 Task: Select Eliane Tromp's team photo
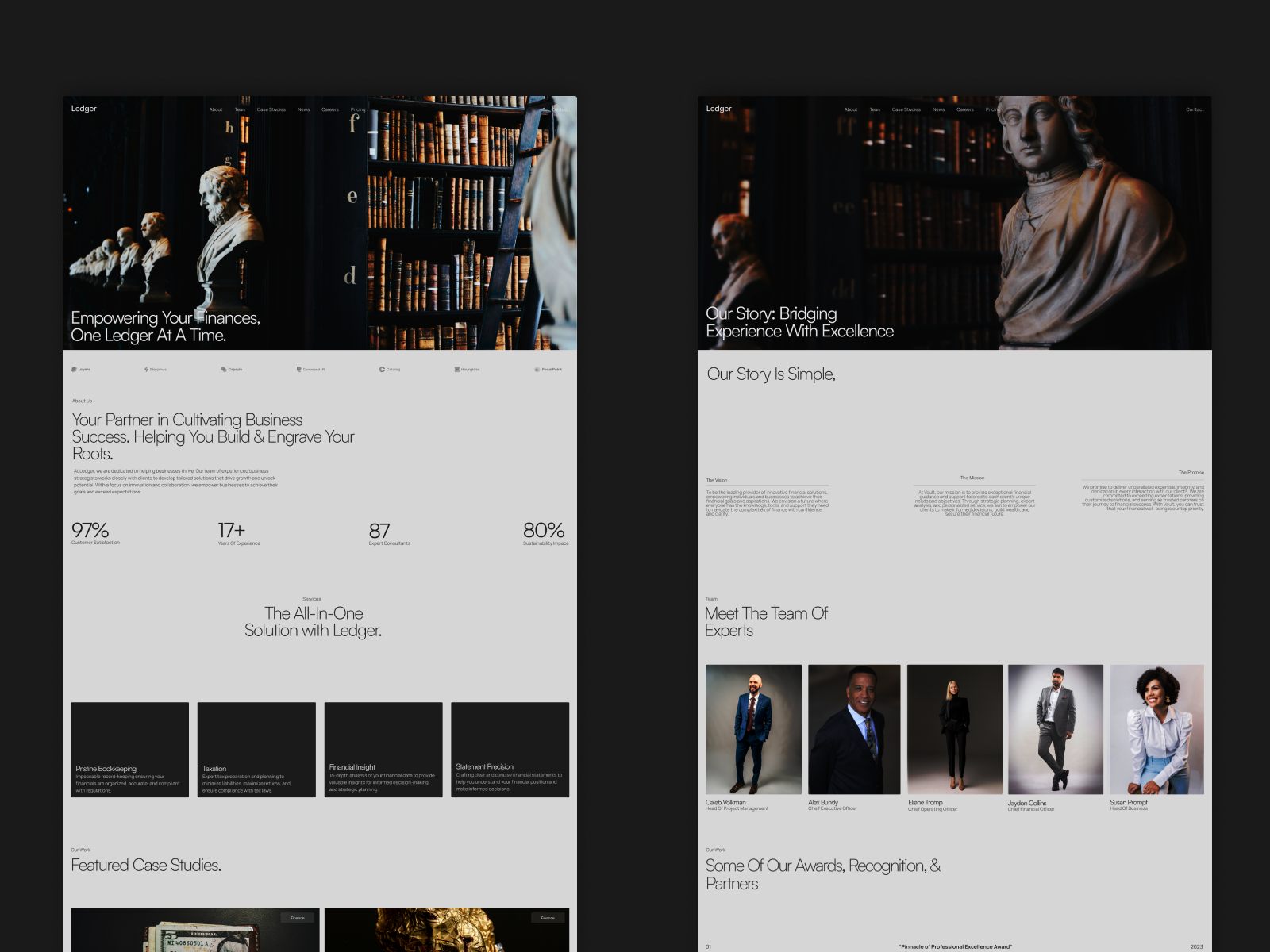tap(955, 729)
